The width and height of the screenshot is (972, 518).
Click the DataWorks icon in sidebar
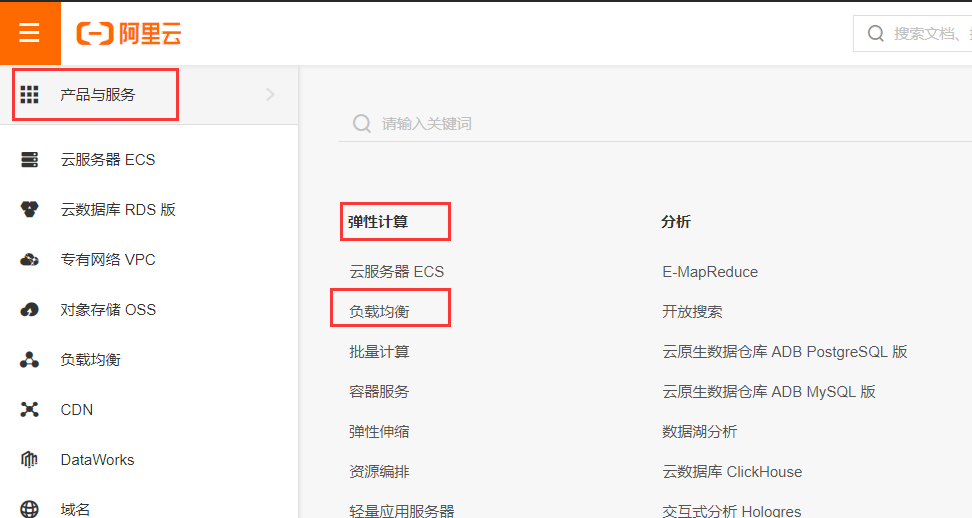(29, 460)
